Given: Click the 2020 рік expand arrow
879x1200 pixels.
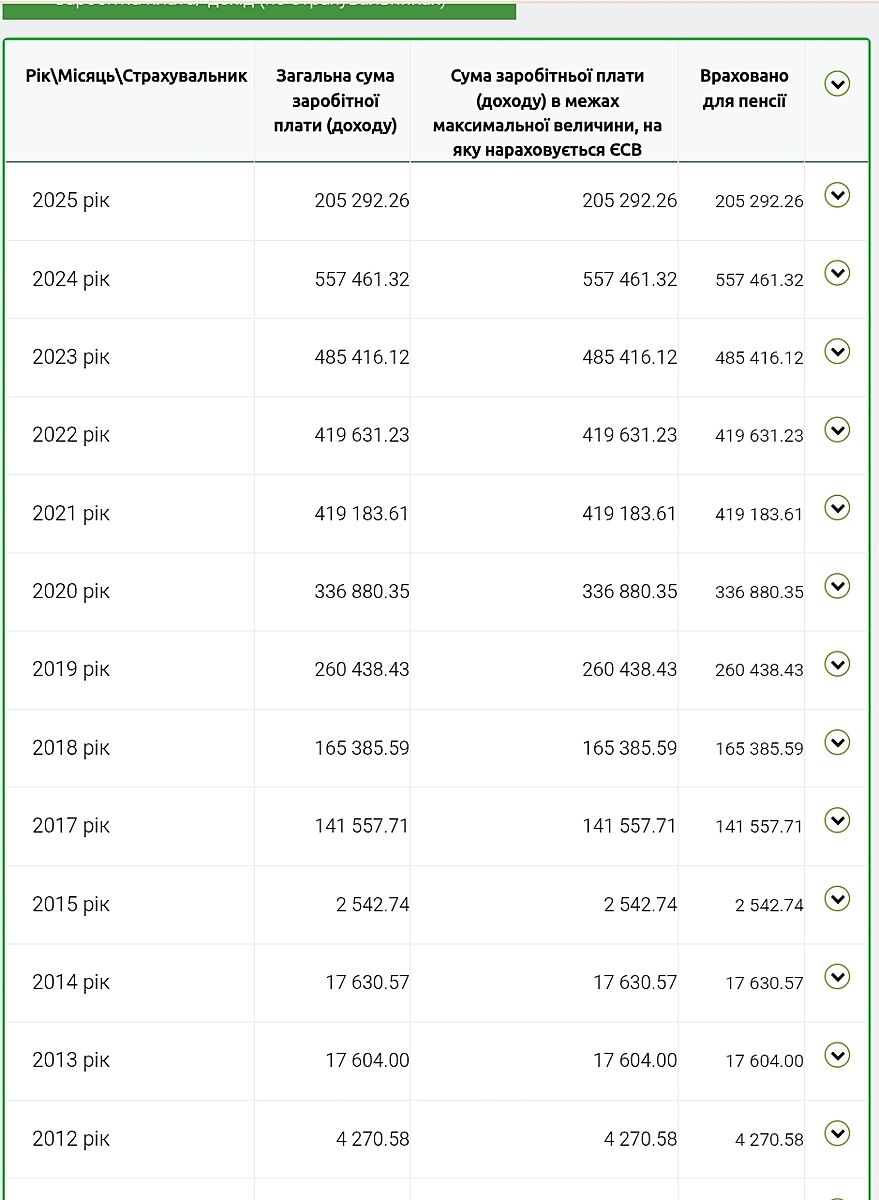Looking at the screenshot, I should pyautogui.click(x=837, y=586).
